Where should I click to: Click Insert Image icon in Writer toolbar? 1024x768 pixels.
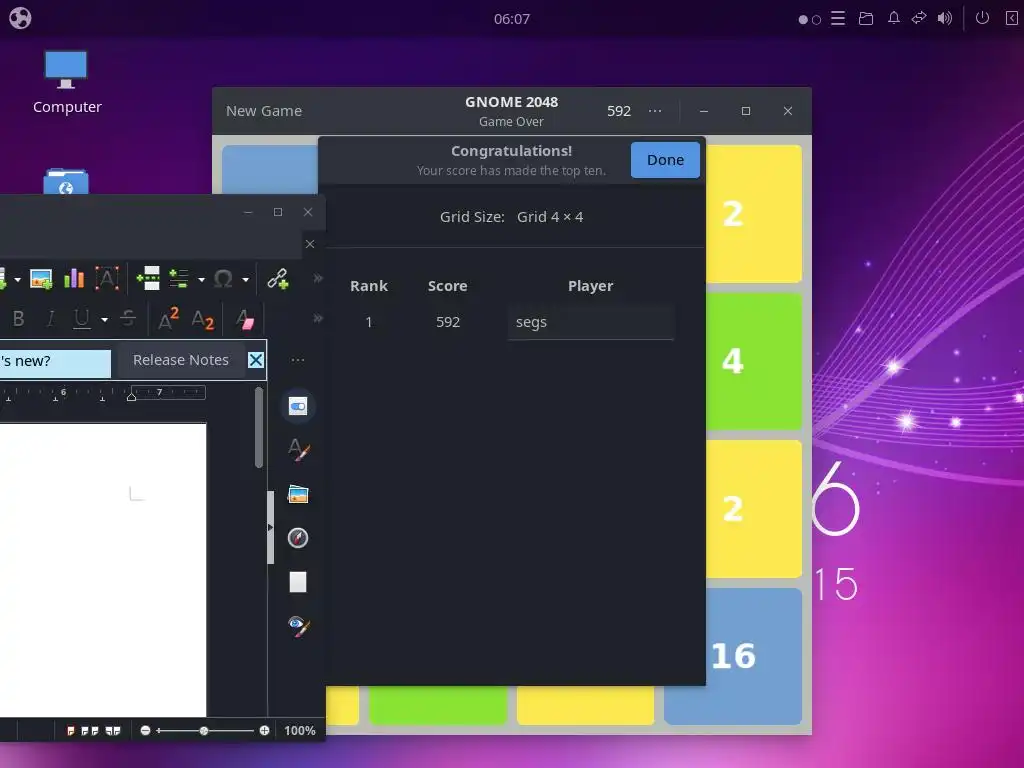[41, 280]
